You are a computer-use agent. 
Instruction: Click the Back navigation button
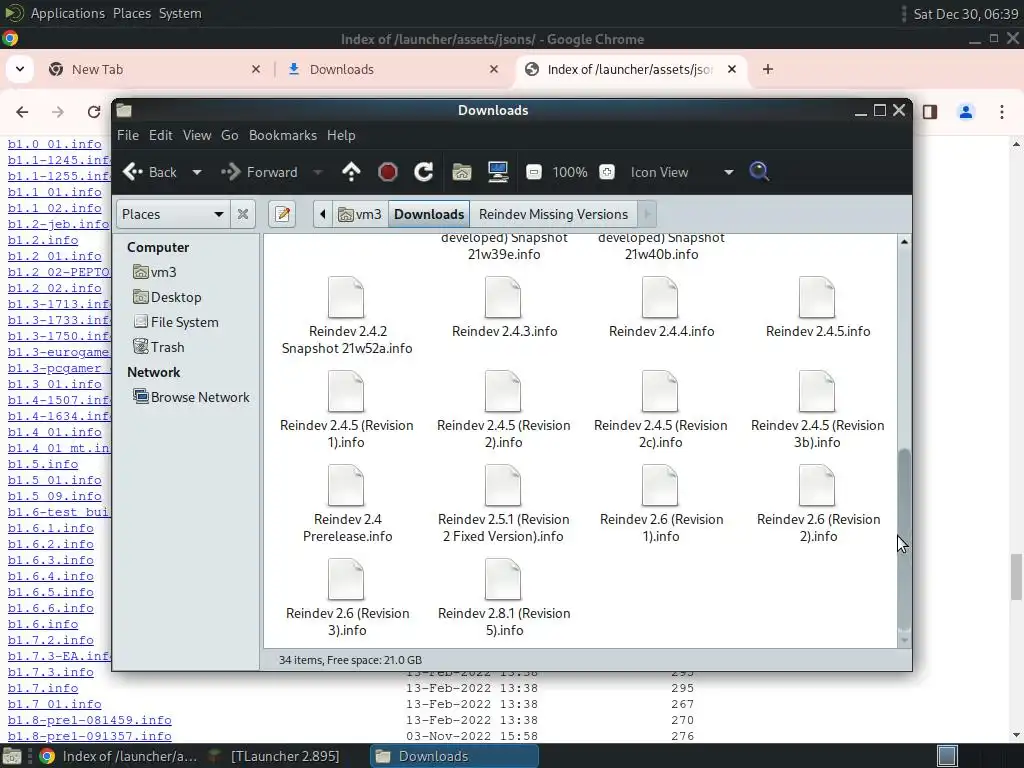(150, 172)
